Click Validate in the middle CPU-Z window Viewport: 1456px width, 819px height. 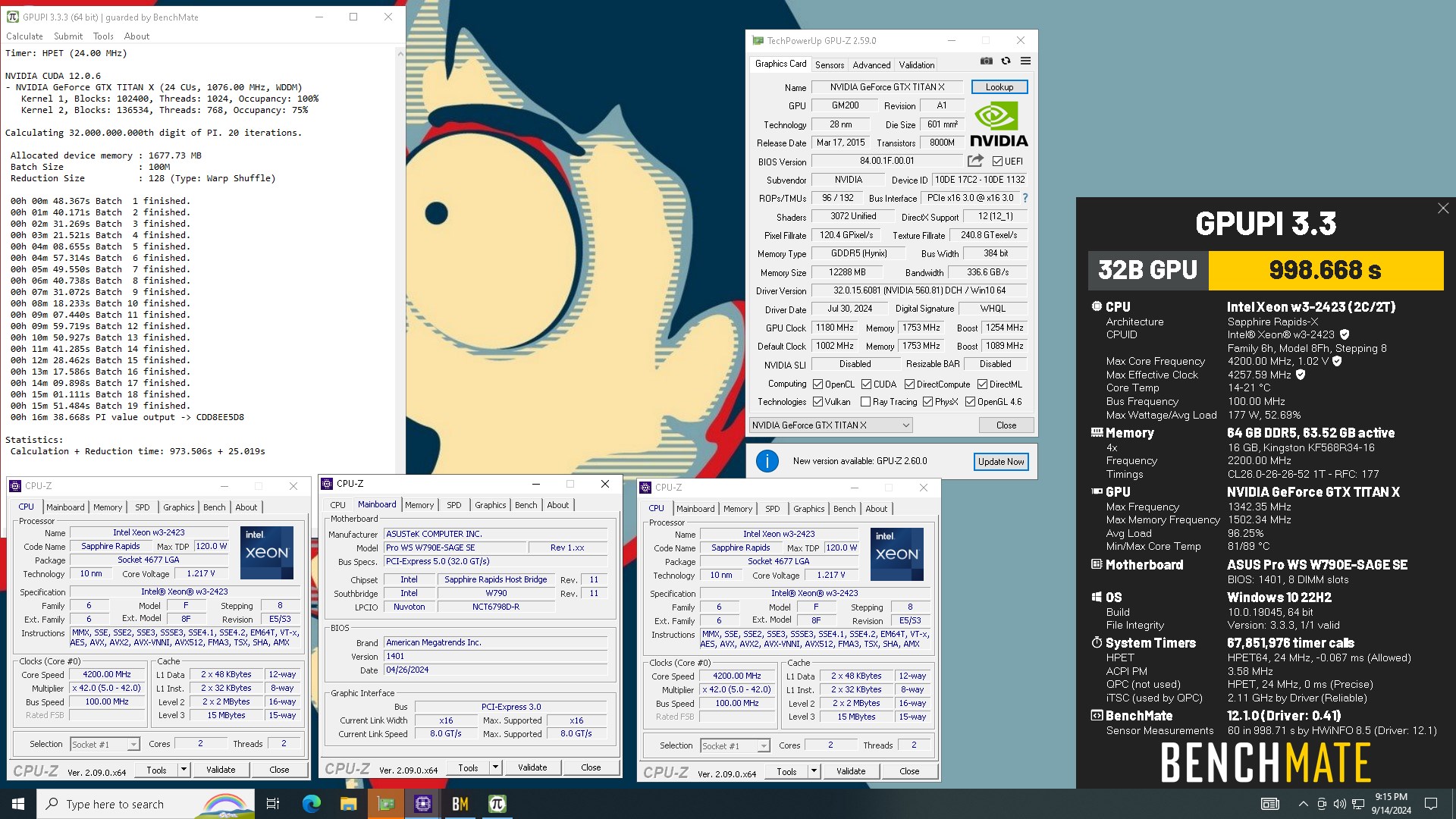532,767
